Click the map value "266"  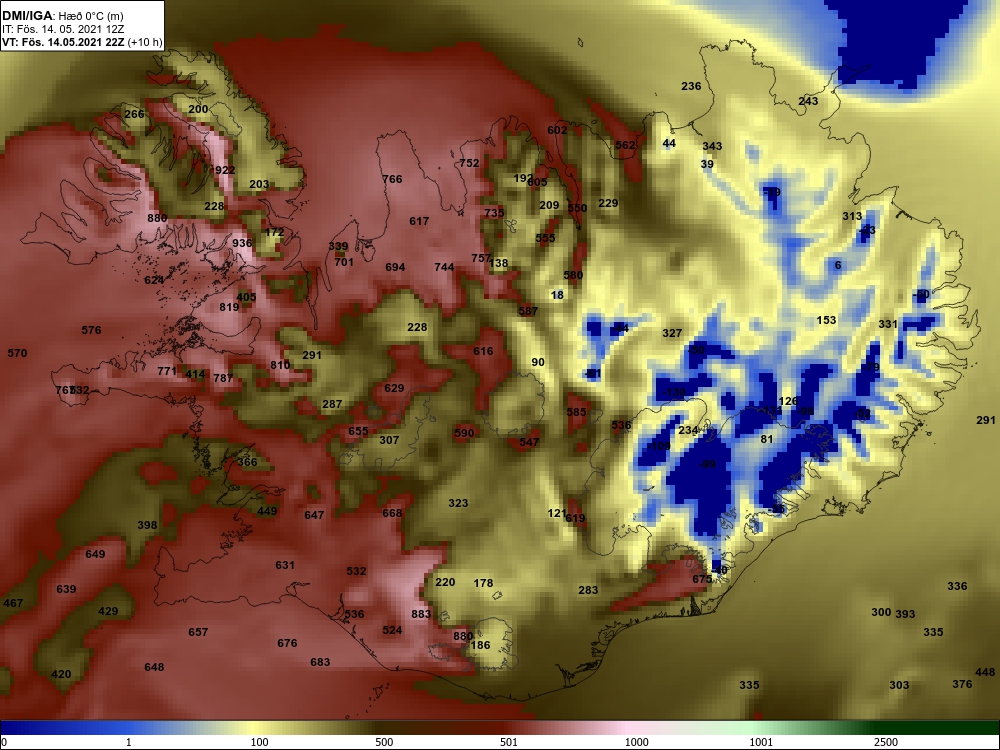[134, 114]
